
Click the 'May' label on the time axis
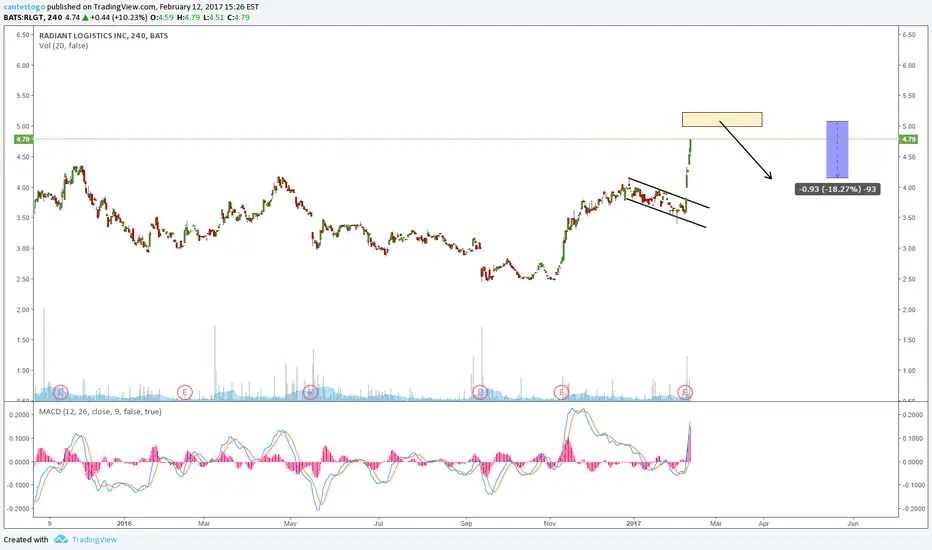pos(290,524)
